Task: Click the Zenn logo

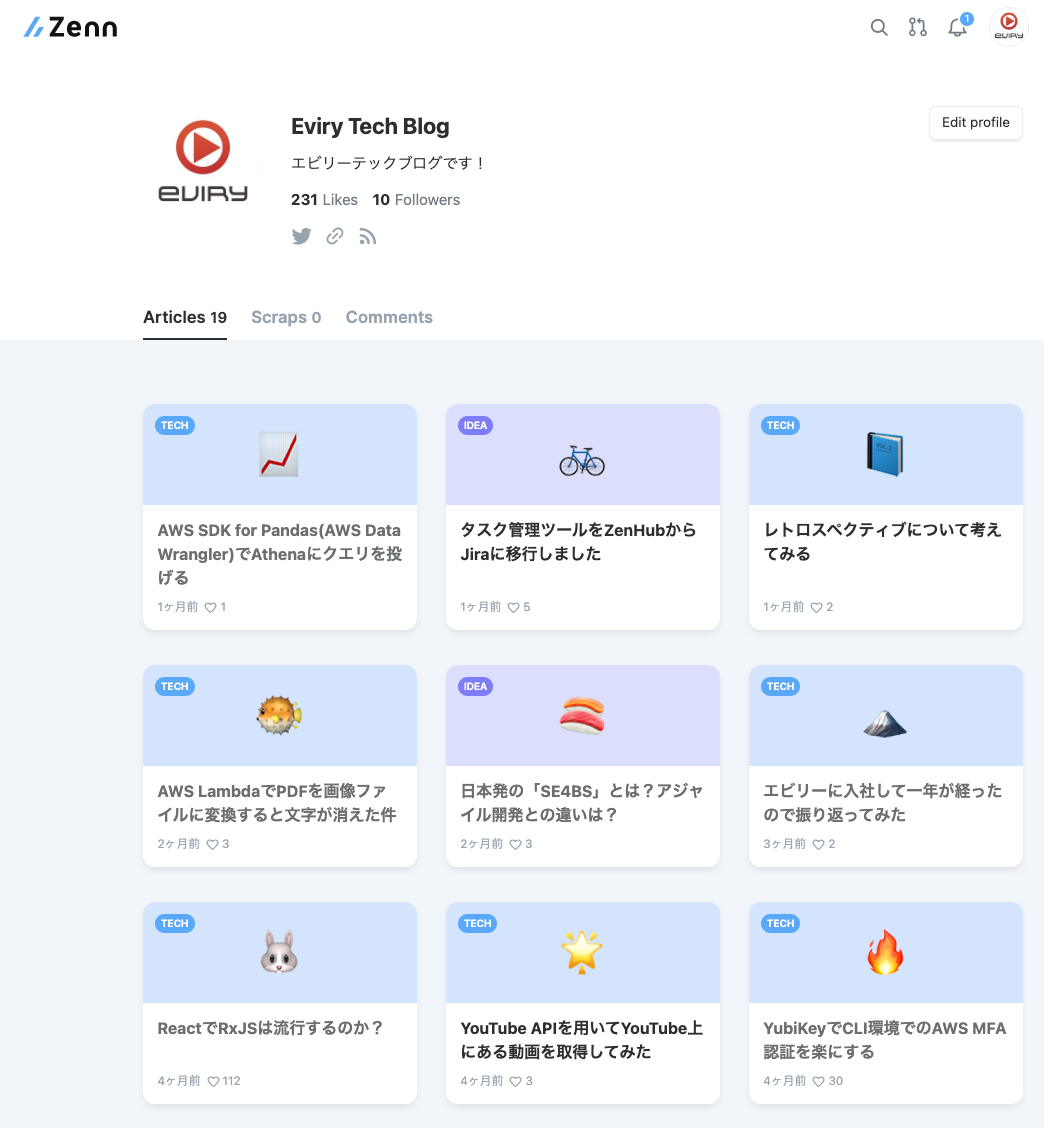Action: pyautogui.click(x=71, y=27)
